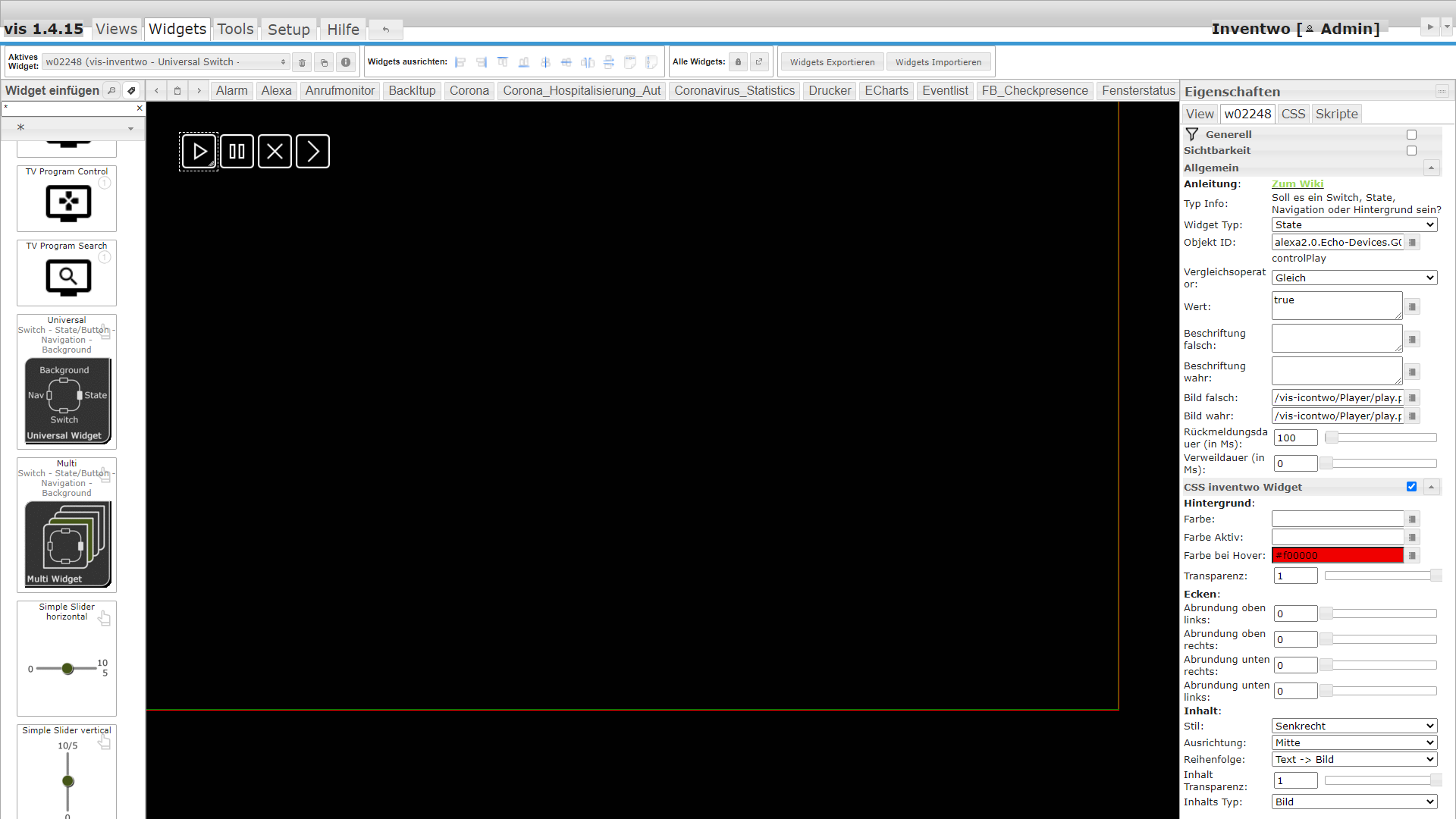Screen dimensions: 1456x819
Task: Click the search icon beside Widget einfügen
Action: 111,90
